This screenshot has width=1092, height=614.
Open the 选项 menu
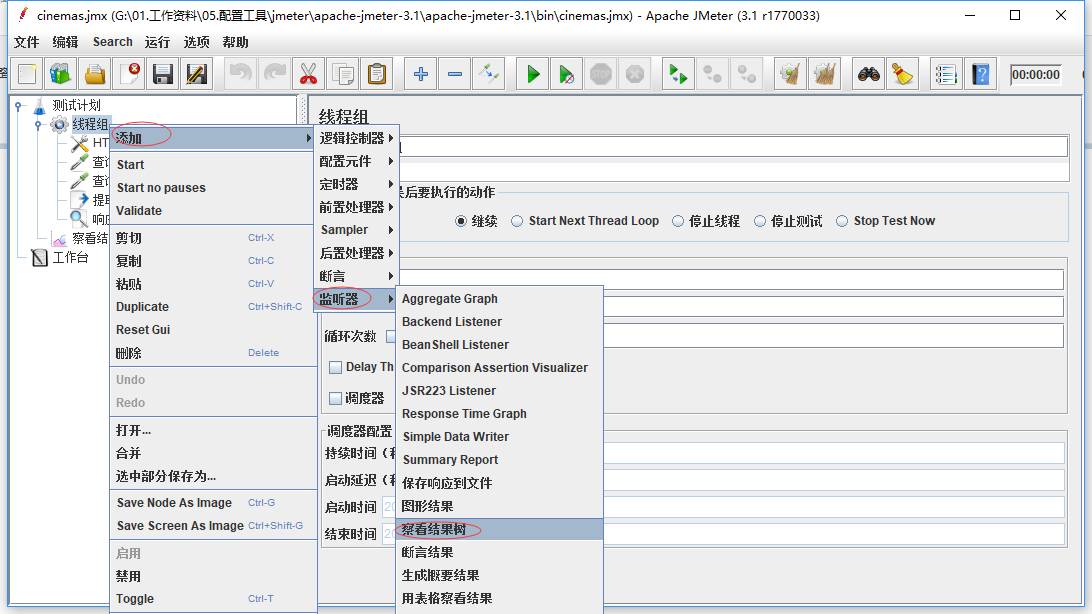[196, 42]
